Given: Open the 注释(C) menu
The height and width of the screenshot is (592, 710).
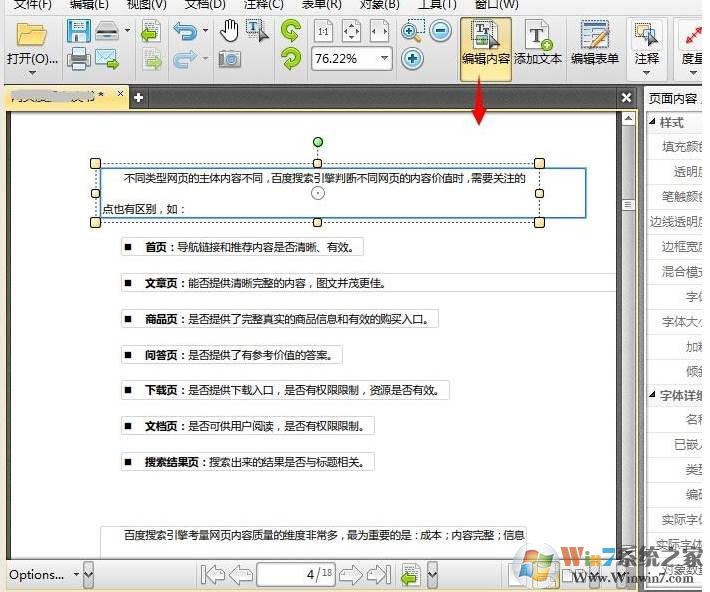Looking at the screenshot, I should (x=263, y=5).
